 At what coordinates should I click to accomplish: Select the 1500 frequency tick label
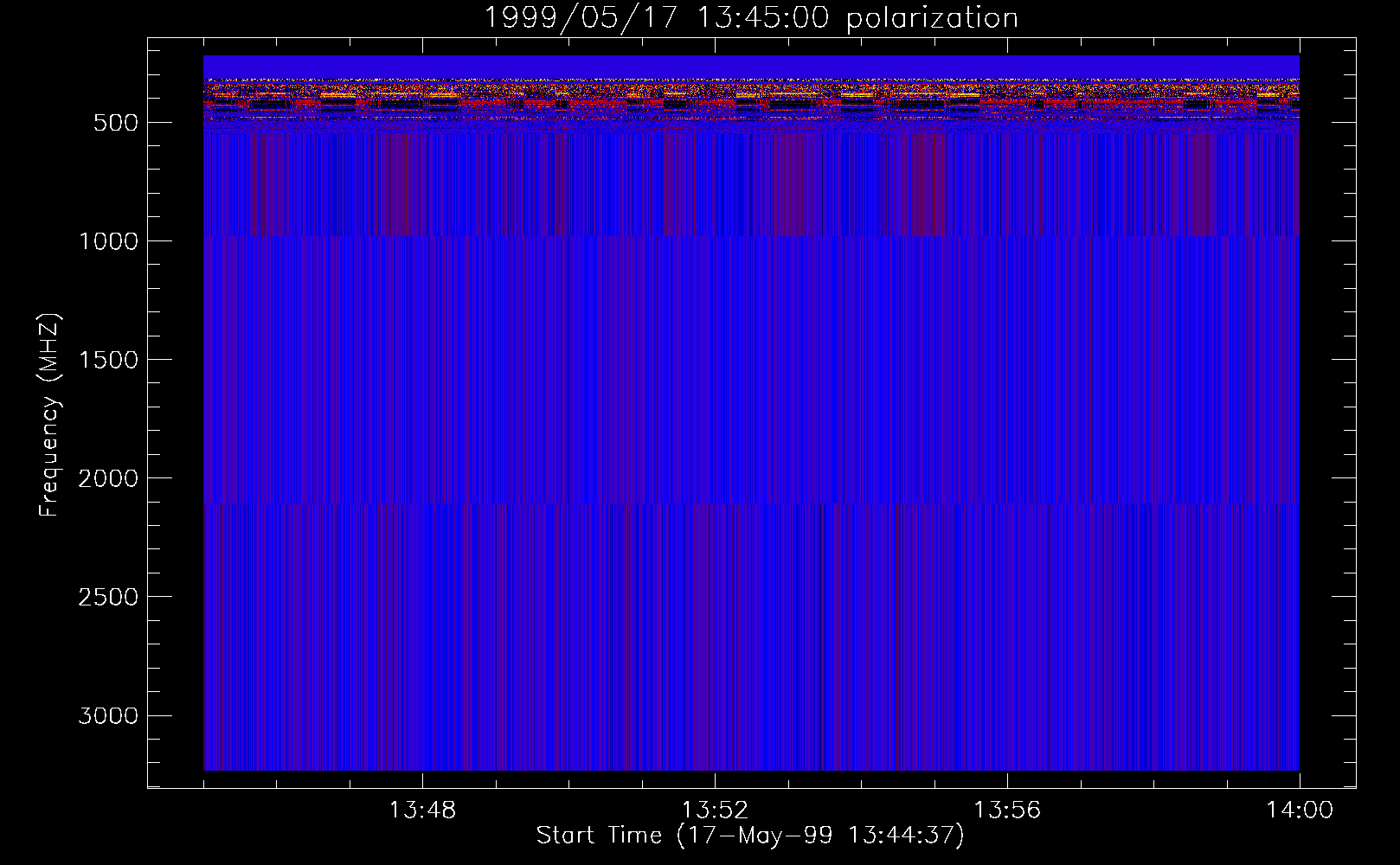pos(108,360)
